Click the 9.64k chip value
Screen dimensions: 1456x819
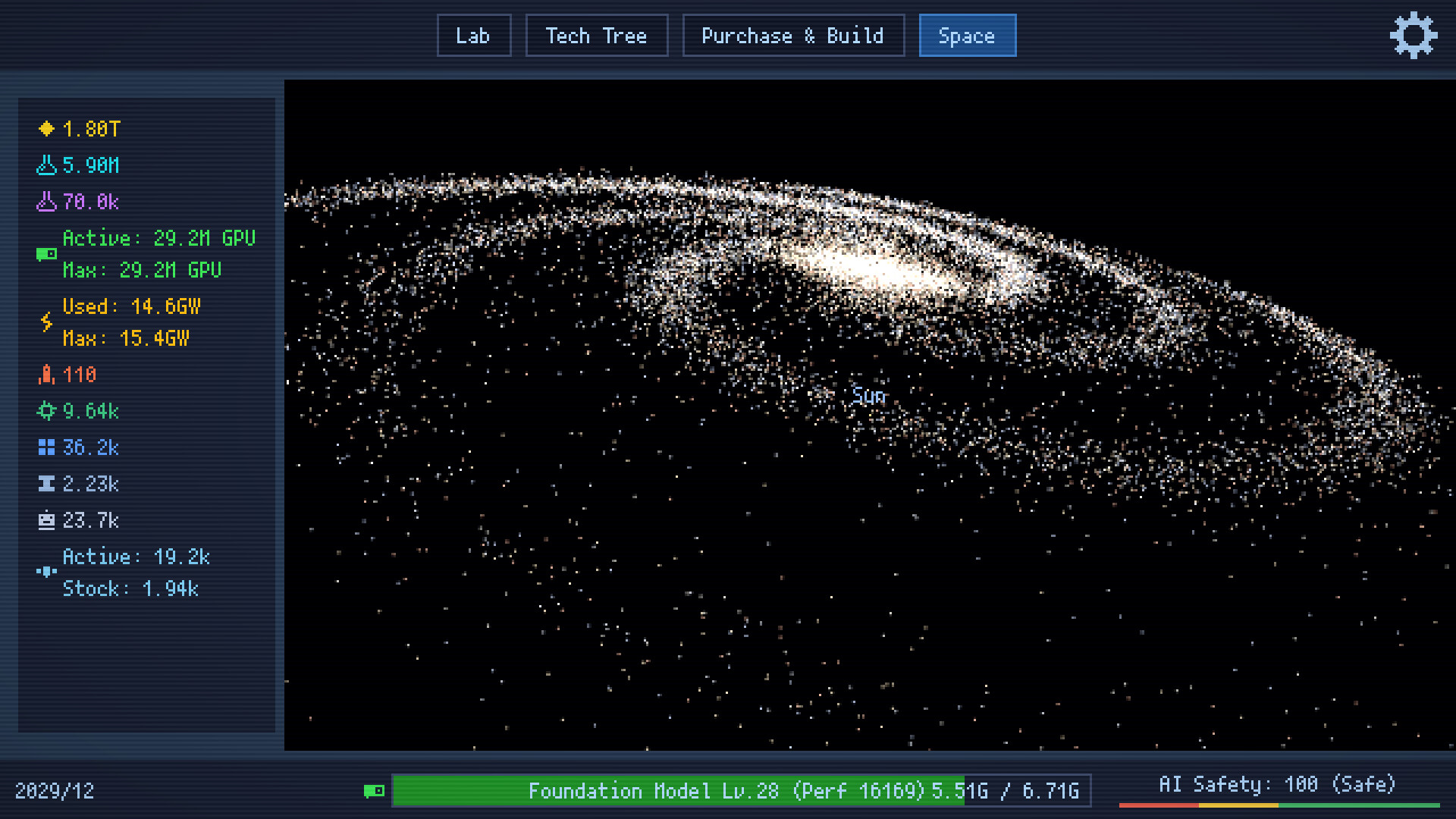point(91,411)
